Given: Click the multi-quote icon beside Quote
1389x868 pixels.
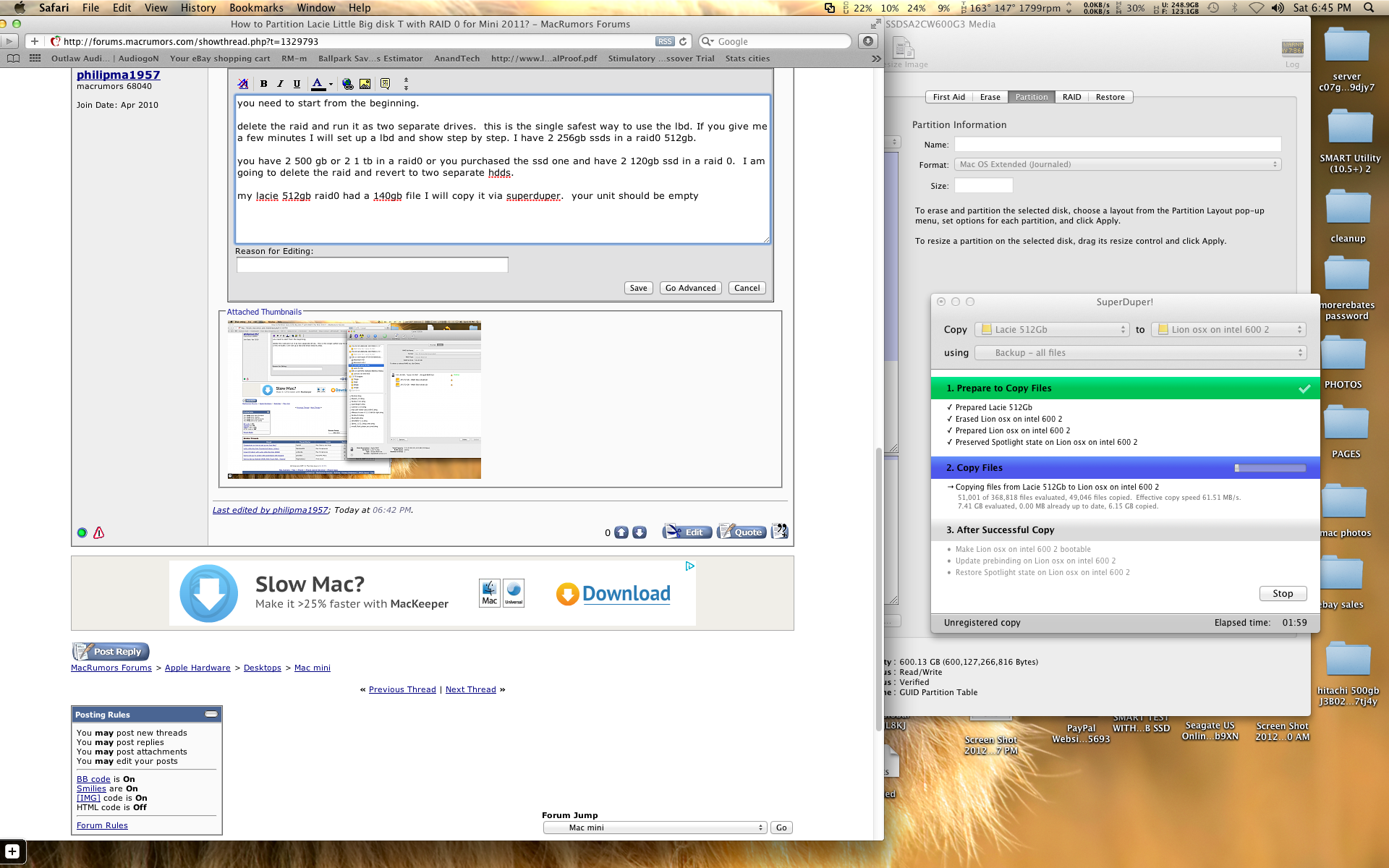Looking at the screenshot, I should pos(779,532).
